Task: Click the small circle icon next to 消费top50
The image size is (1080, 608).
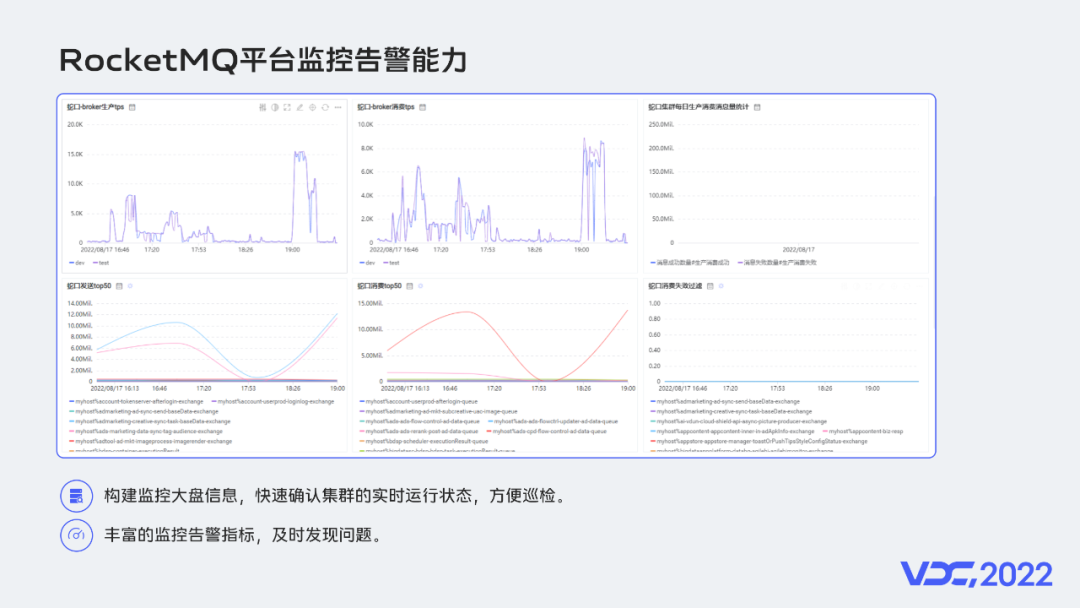Action: tap(421, 286)
